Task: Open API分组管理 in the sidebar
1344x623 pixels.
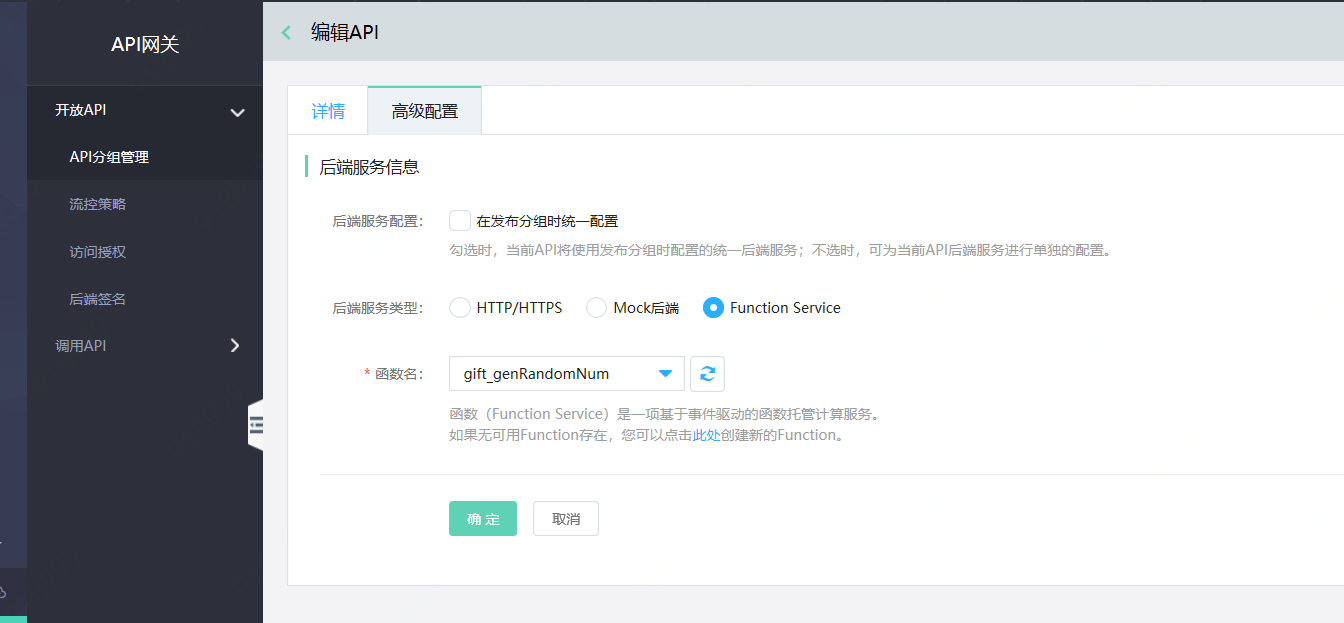Action: click(110, 157)
